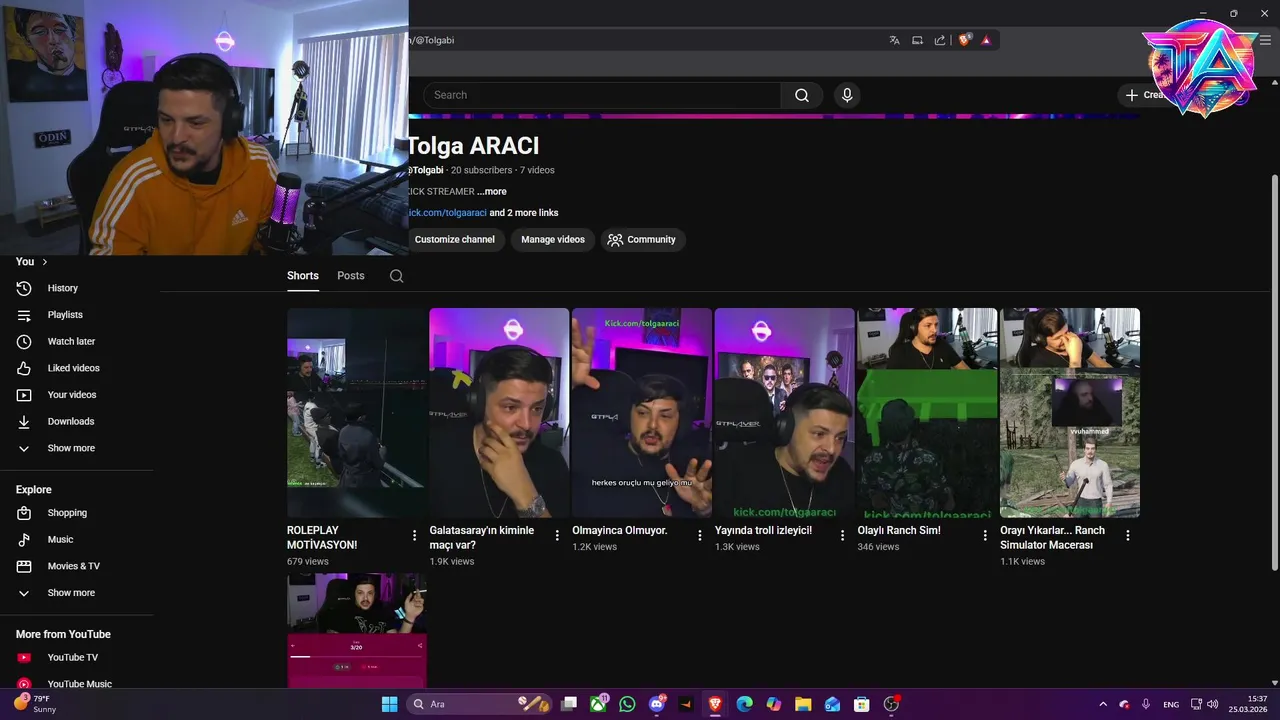Viewport: 1280px width, 720px height.
Task: Click inside the YouTube Search field
Action: pos(602,95)
